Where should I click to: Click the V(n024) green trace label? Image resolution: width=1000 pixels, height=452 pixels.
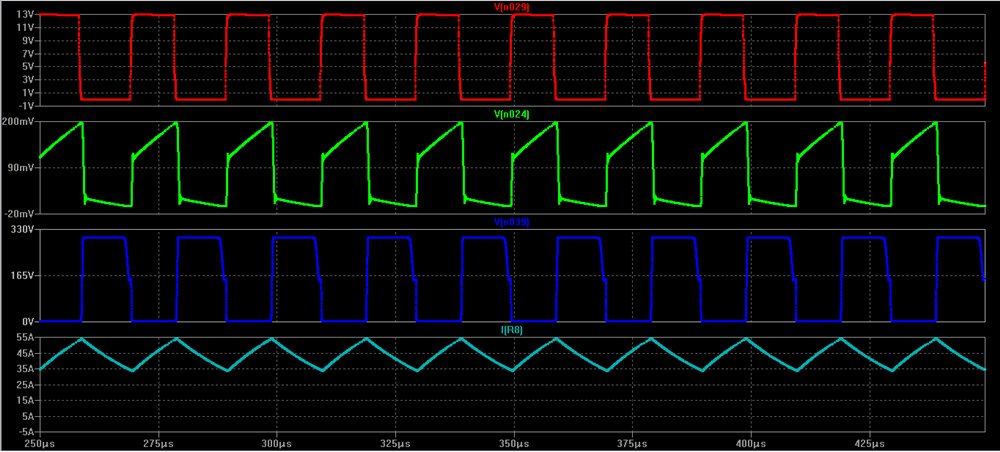[x=512, y=115]
